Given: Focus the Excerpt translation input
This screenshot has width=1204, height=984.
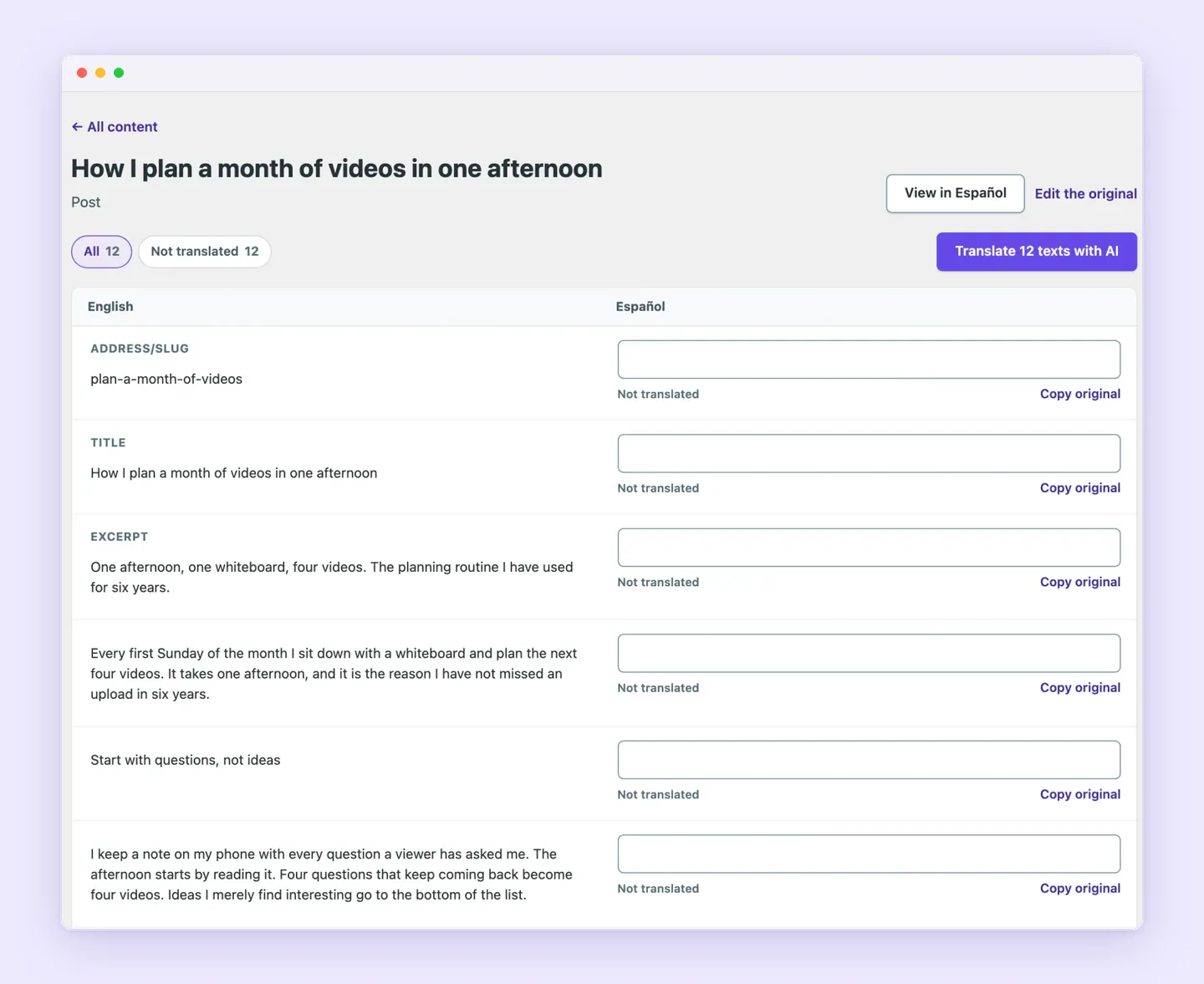Looking at the screenshot, I should (869, 548).
